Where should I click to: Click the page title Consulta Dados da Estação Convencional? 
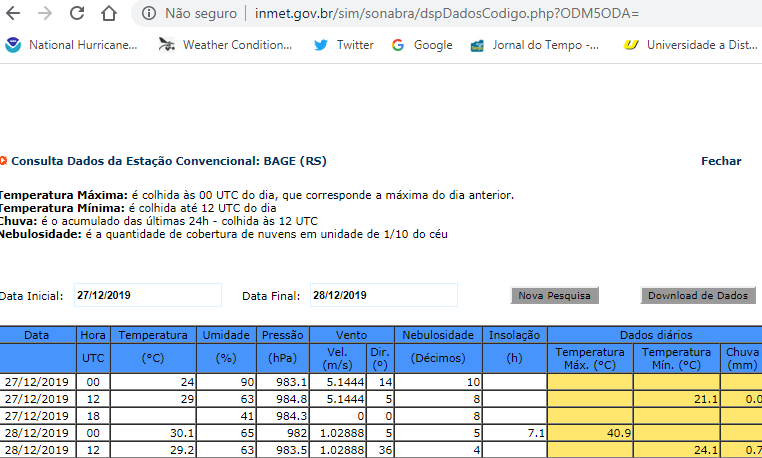tap(169, 161)
